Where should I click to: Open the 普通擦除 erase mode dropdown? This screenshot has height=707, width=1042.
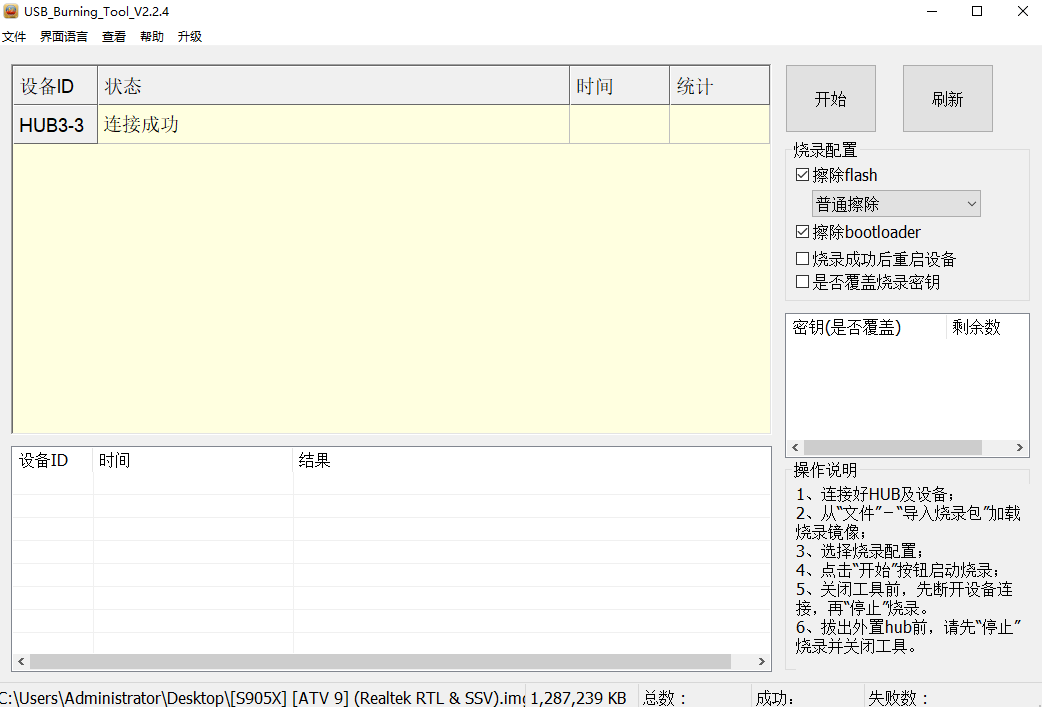(896, 204)
